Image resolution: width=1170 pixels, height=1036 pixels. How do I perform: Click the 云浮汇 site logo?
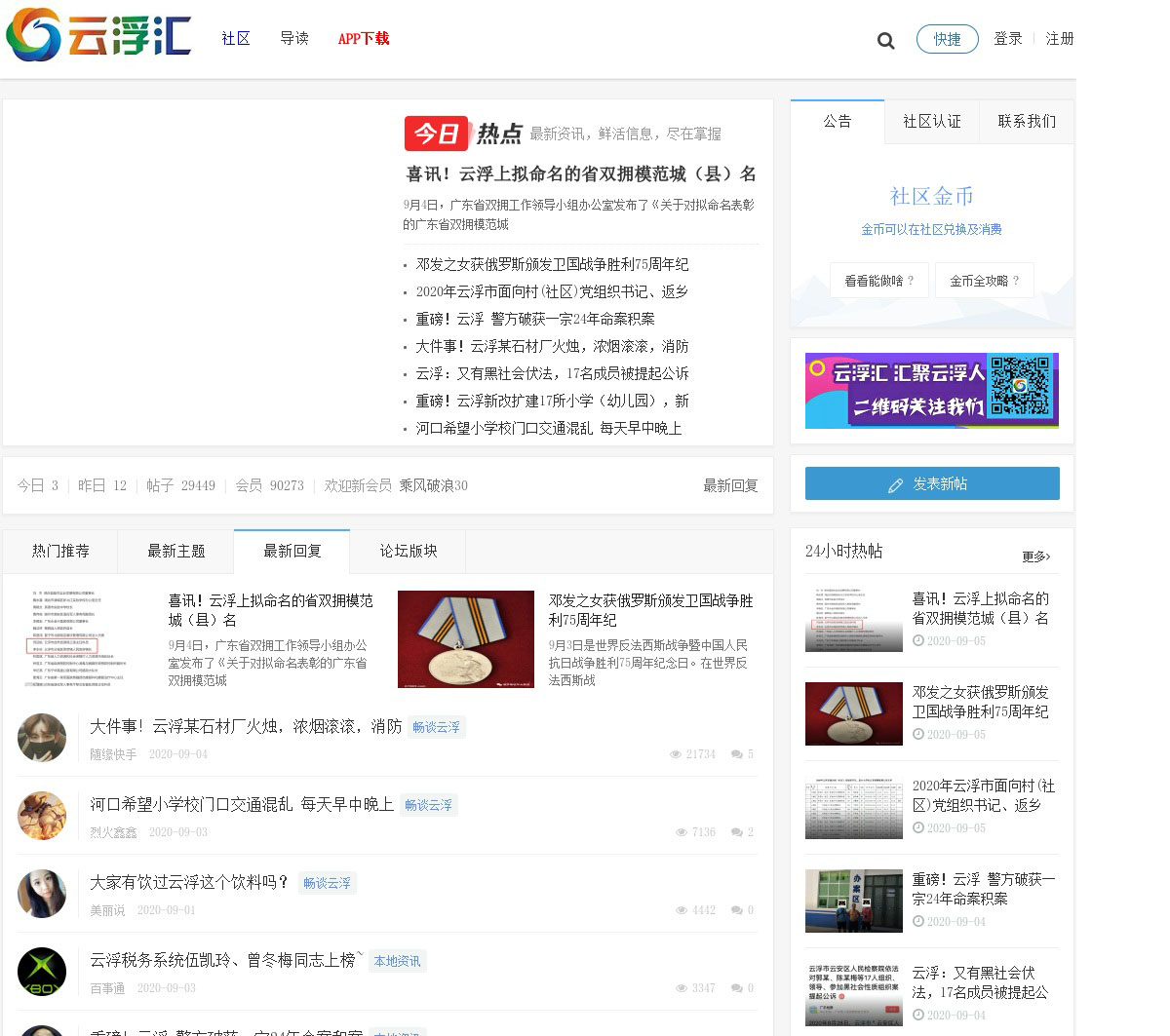(98, 35)
